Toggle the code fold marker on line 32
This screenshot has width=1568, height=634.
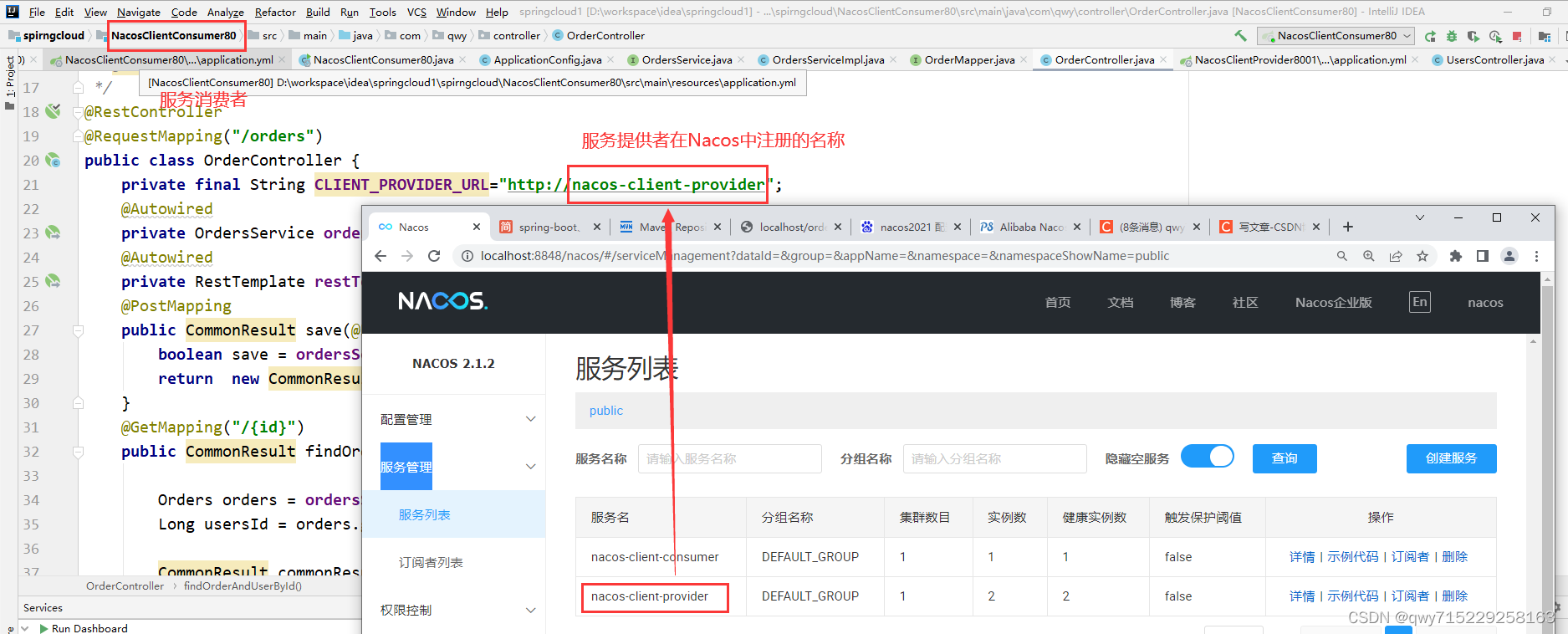pos(78,452)
